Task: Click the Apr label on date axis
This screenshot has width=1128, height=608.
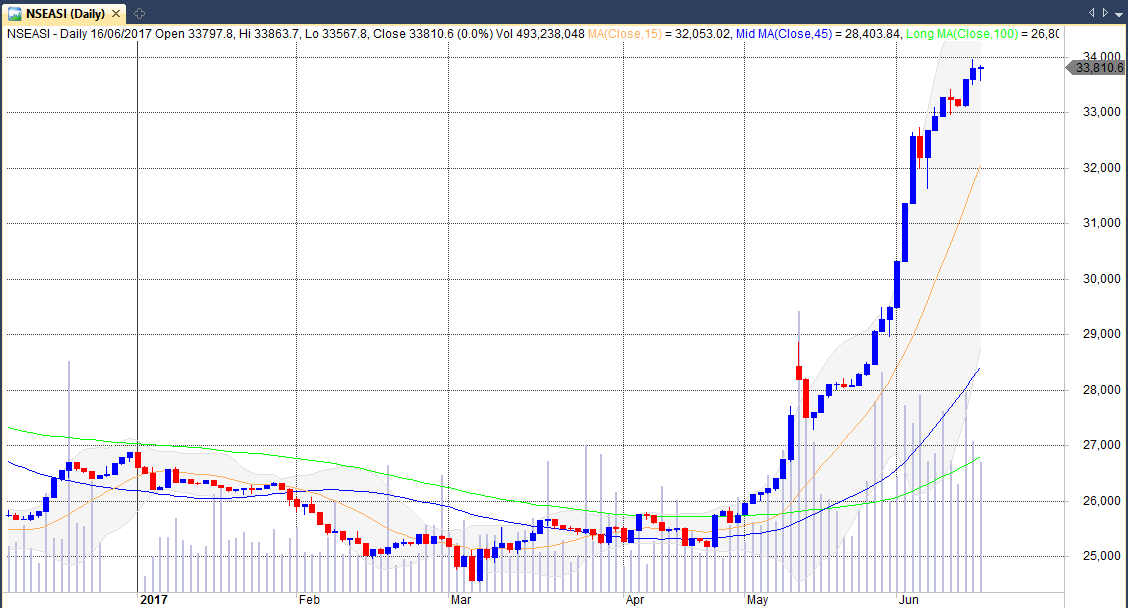Action: 634,600
